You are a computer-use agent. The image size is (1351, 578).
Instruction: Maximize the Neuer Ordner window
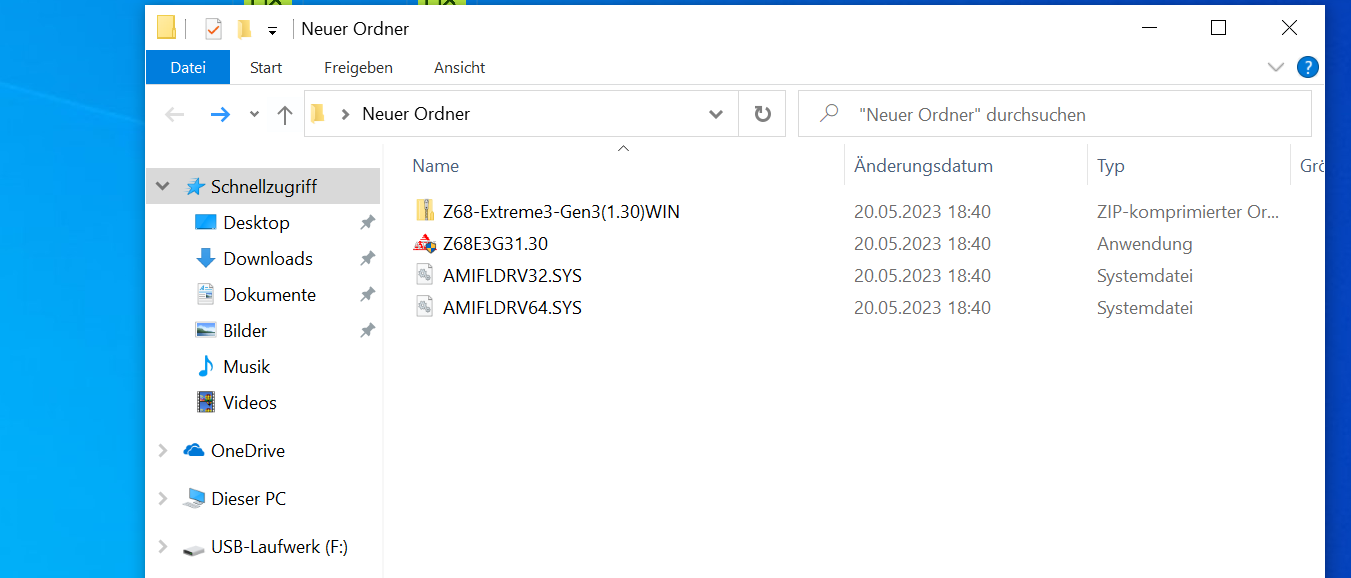[x=1218, y=28]
